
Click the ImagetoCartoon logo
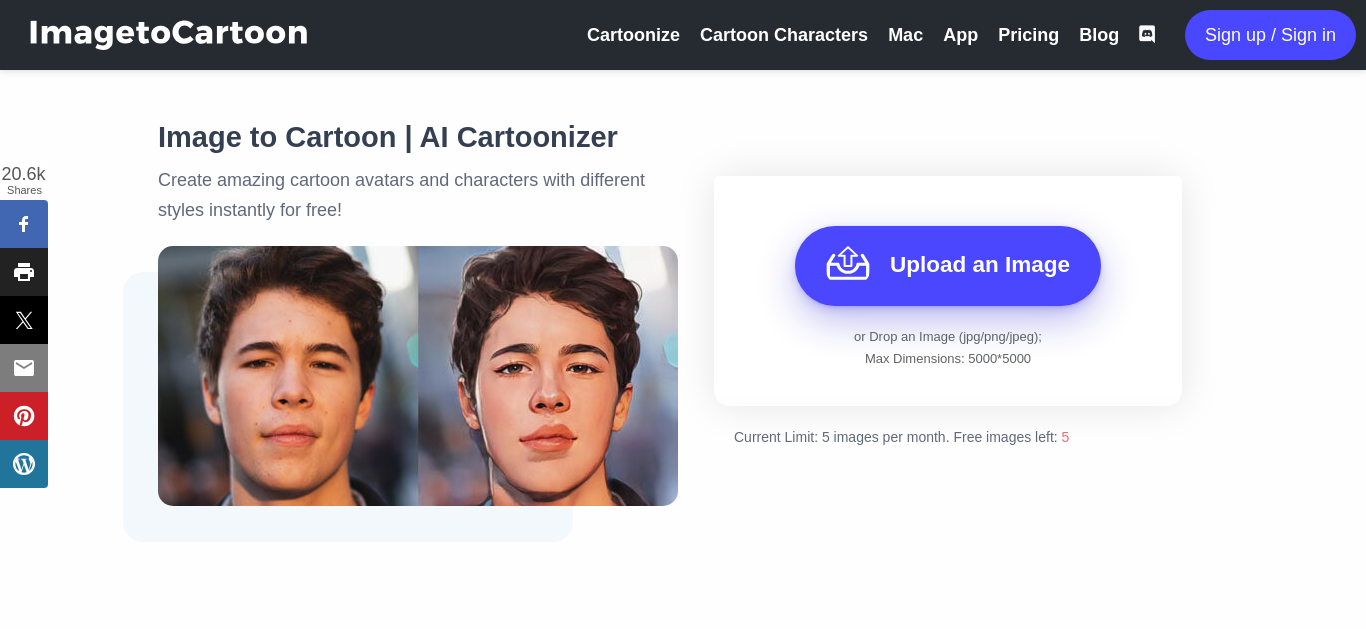click(x=168, y=34)
